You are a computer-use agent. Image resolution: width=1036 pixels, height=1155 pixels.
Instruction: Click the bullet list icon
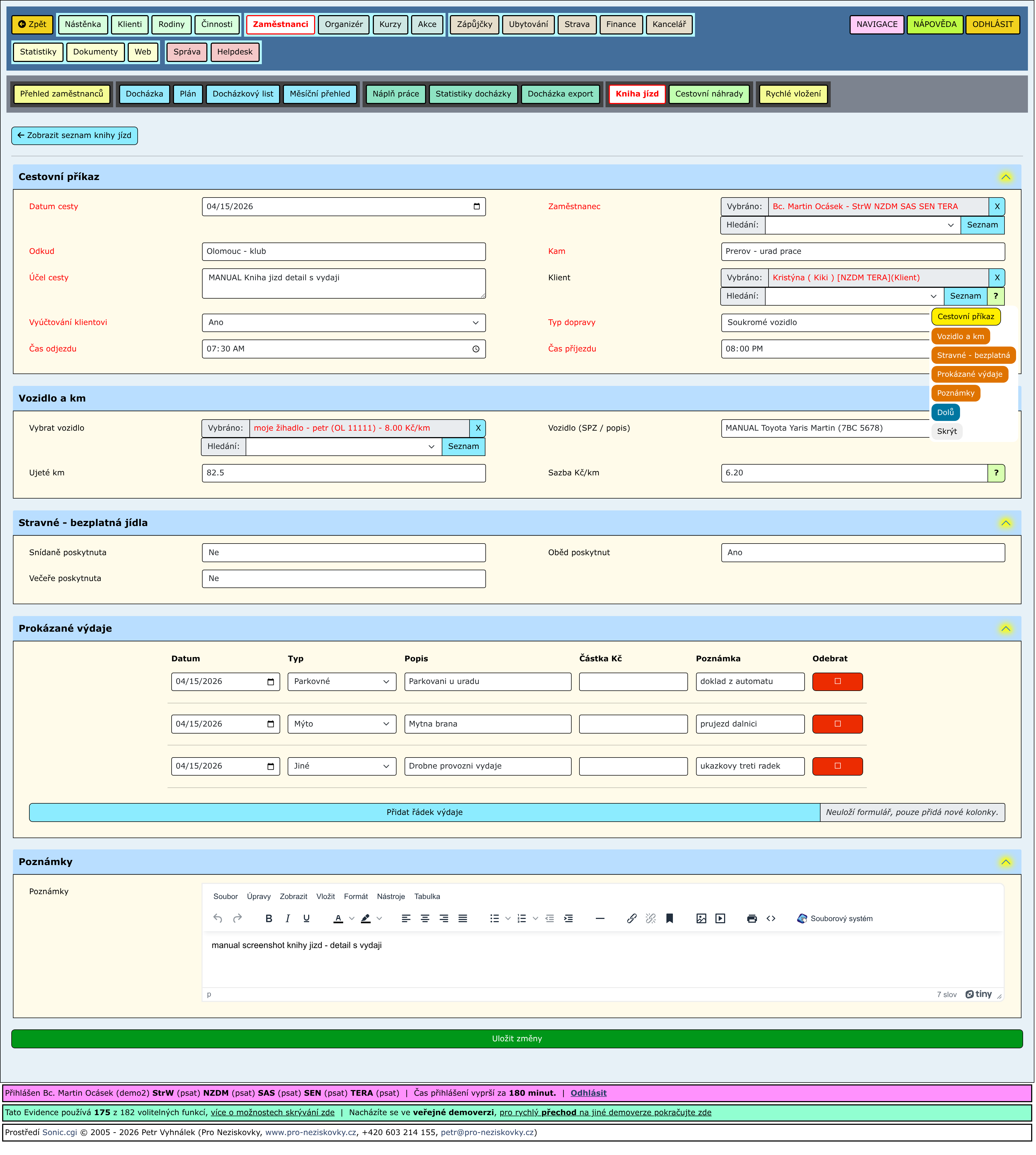point(494,919)
